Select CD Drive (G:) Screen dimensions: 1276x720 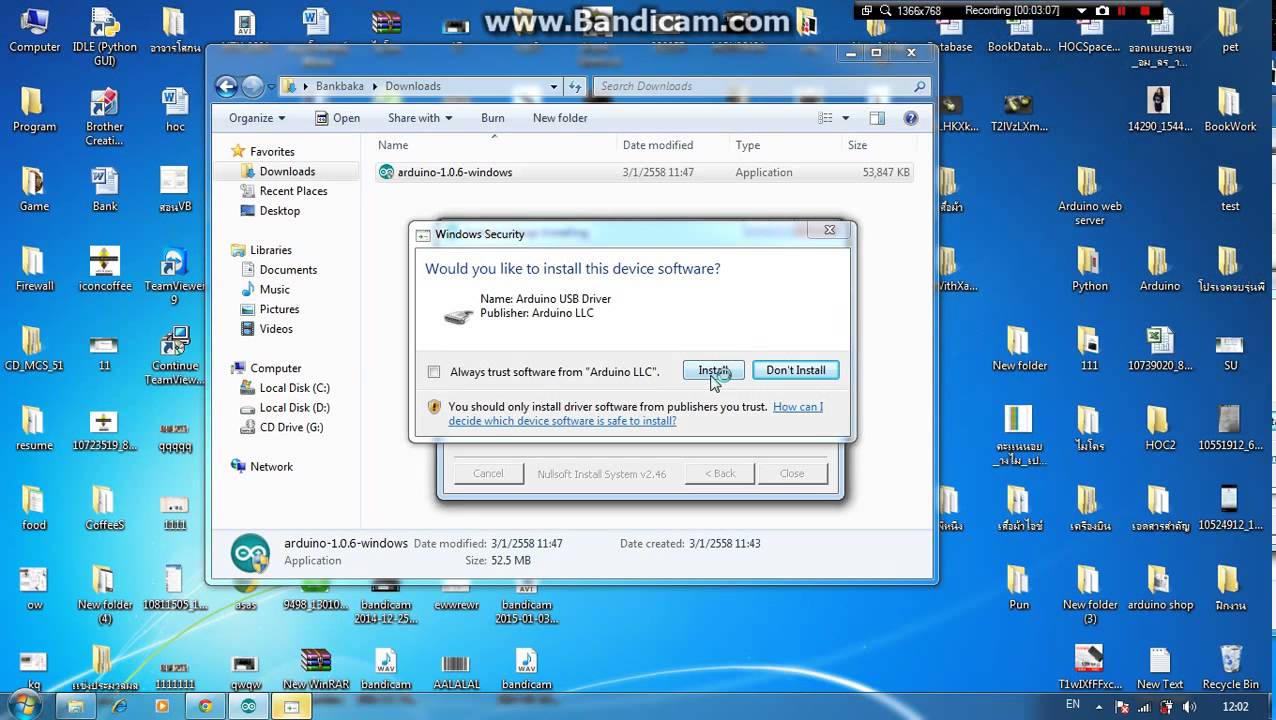pyautogui.click(x=291, y=427)
